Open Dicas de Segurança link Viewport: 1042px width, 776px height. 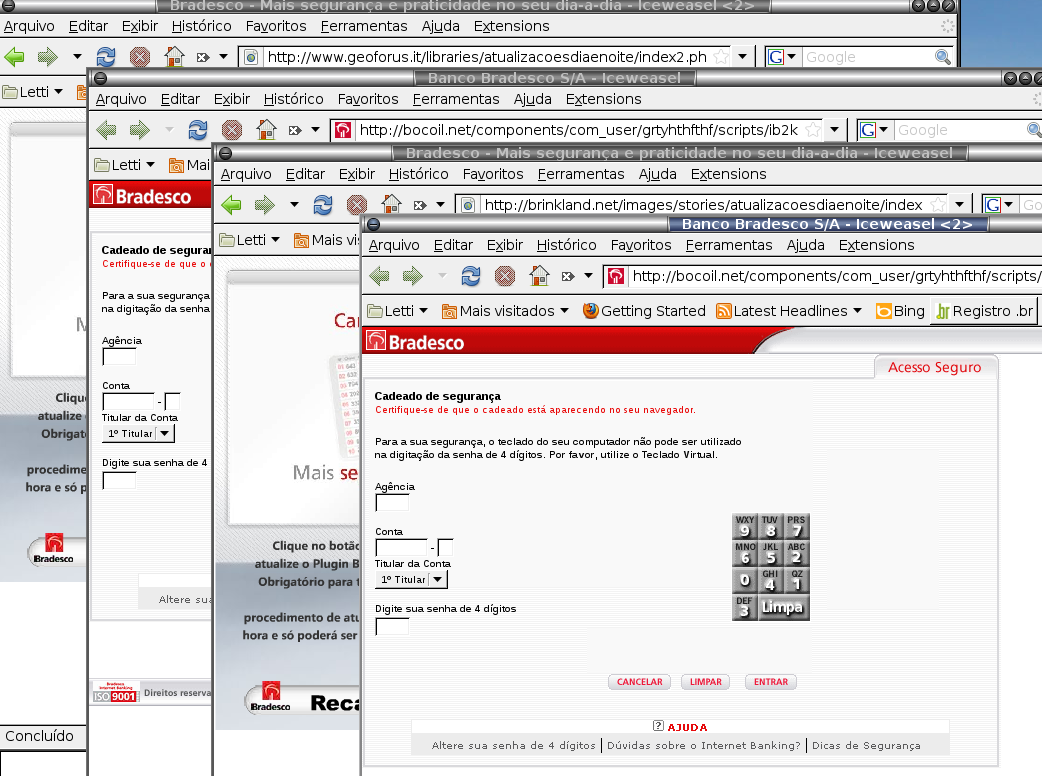[867, 745]
